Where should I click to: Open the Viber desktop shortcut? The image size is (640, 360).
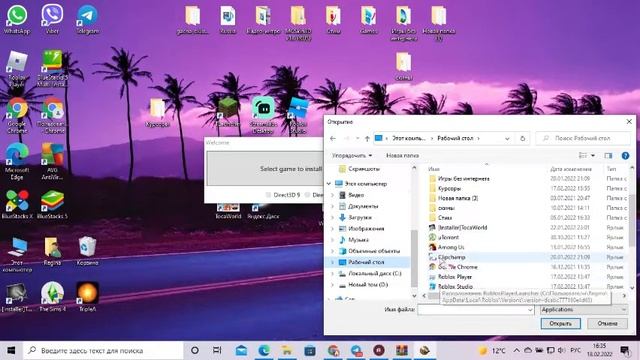click(x=52, y=20)
